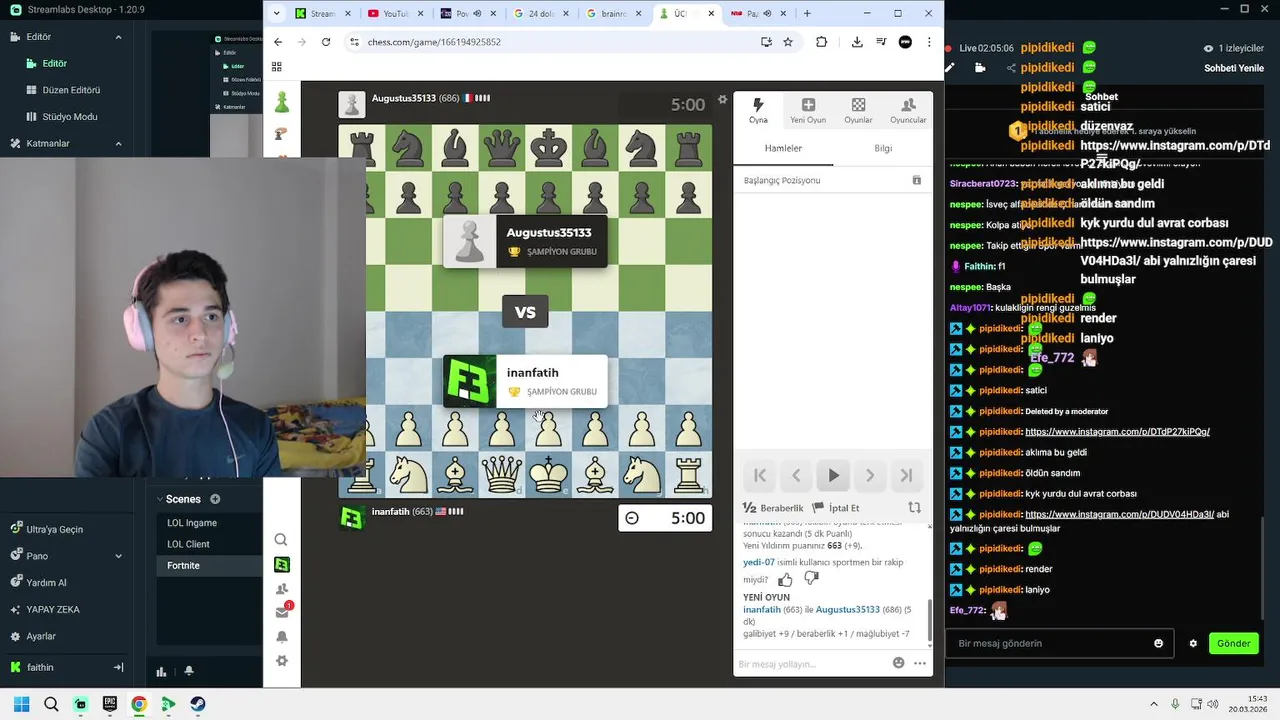Image resolution: width=1280 pixels, height=720 pixels.
Task: Switch to the YouTube browser tab
Action: click(x=396, y=14)
